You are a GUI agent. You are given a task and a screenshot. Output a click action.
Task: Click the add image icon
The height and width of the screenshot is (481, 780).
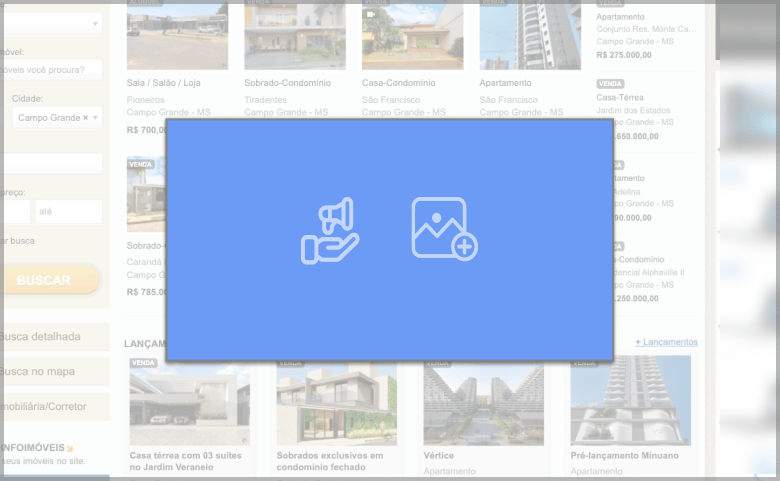[444, 229]
